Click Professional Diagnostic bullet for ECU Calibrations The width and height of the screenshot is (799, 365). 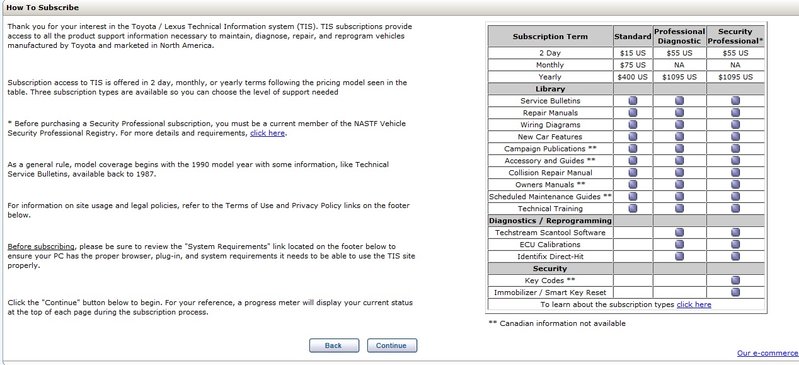coord(679,244)
